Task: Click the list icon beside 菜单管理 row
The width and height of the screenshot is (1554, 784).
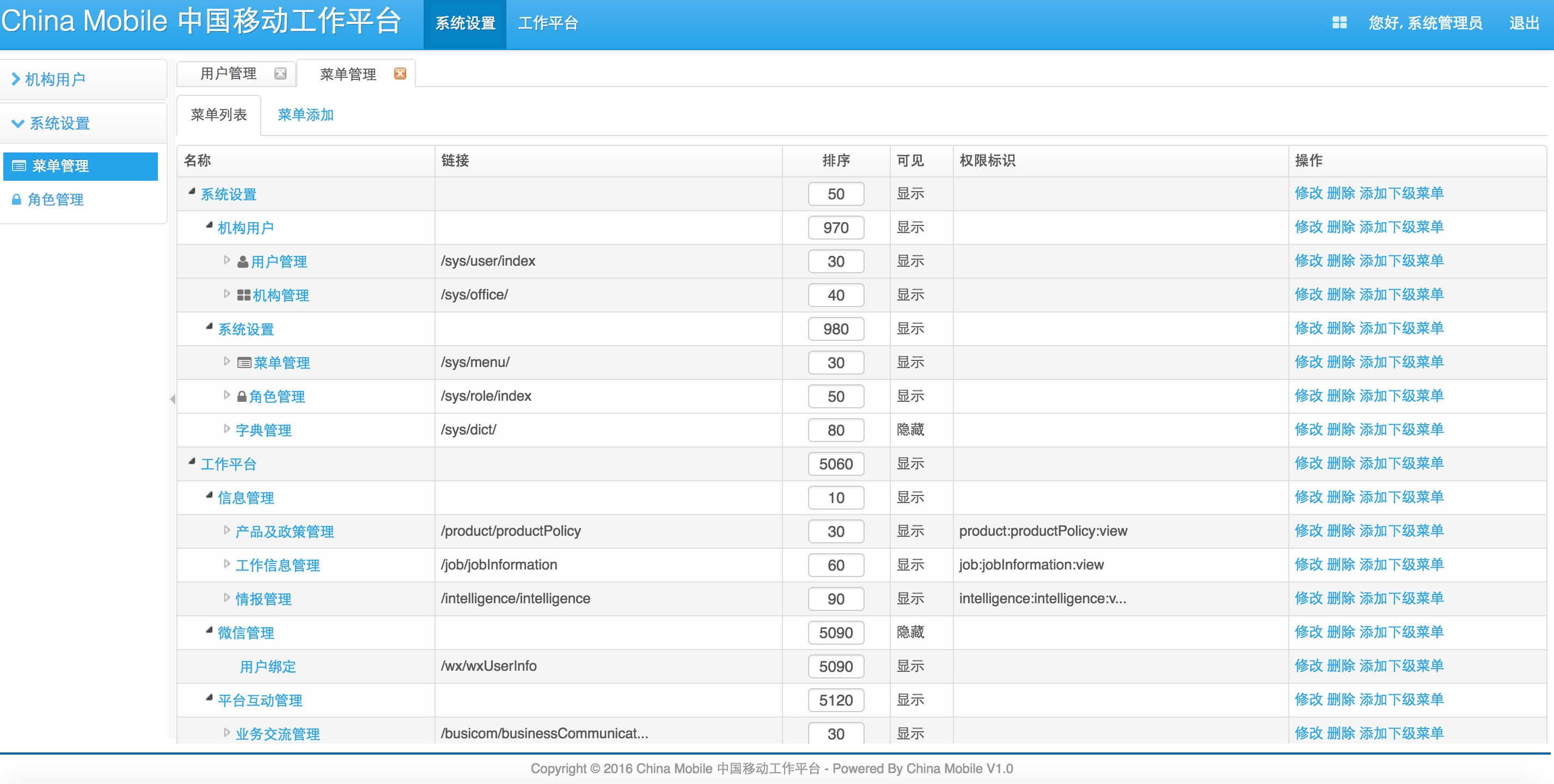Action: pyautogui.click(x=244, y=363)
